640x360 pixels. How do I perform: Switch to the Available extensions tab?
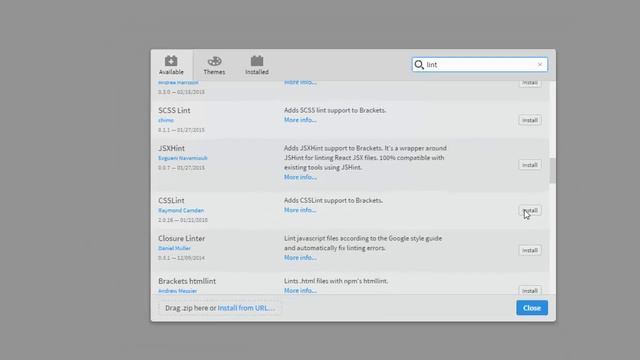pos(171,65)
